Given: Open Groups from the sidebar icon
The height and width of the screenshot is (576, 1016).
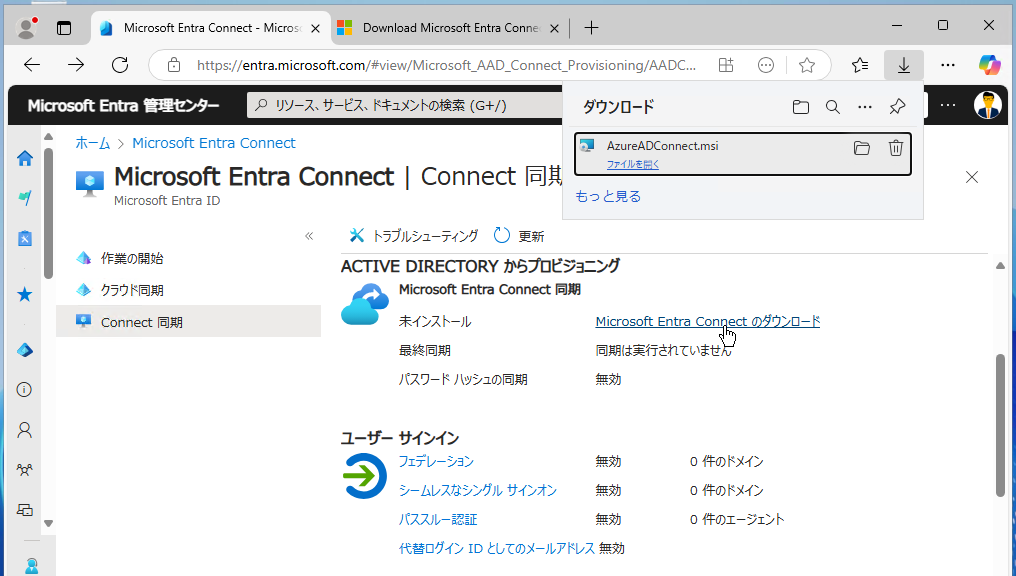Looking at the screenshot, I should click(x=23, y=469).
